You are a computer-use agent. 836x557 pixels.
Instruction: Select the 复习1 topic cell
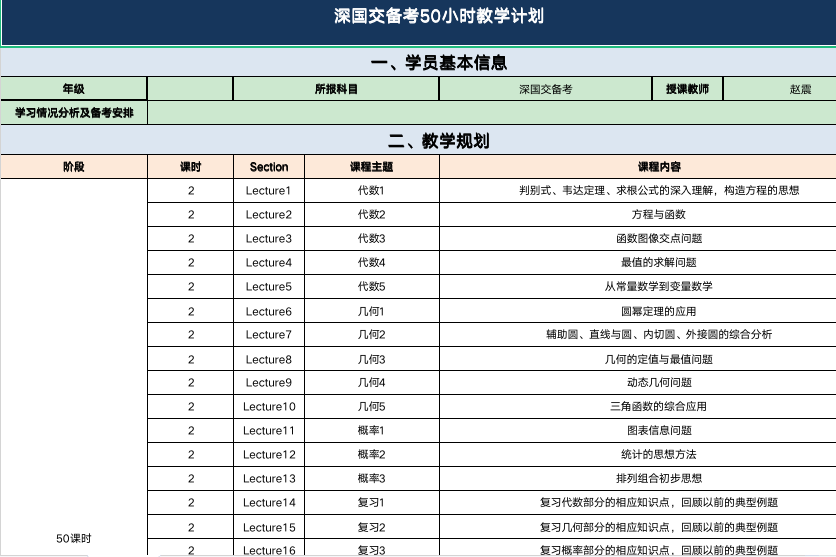tap(372, 502)
